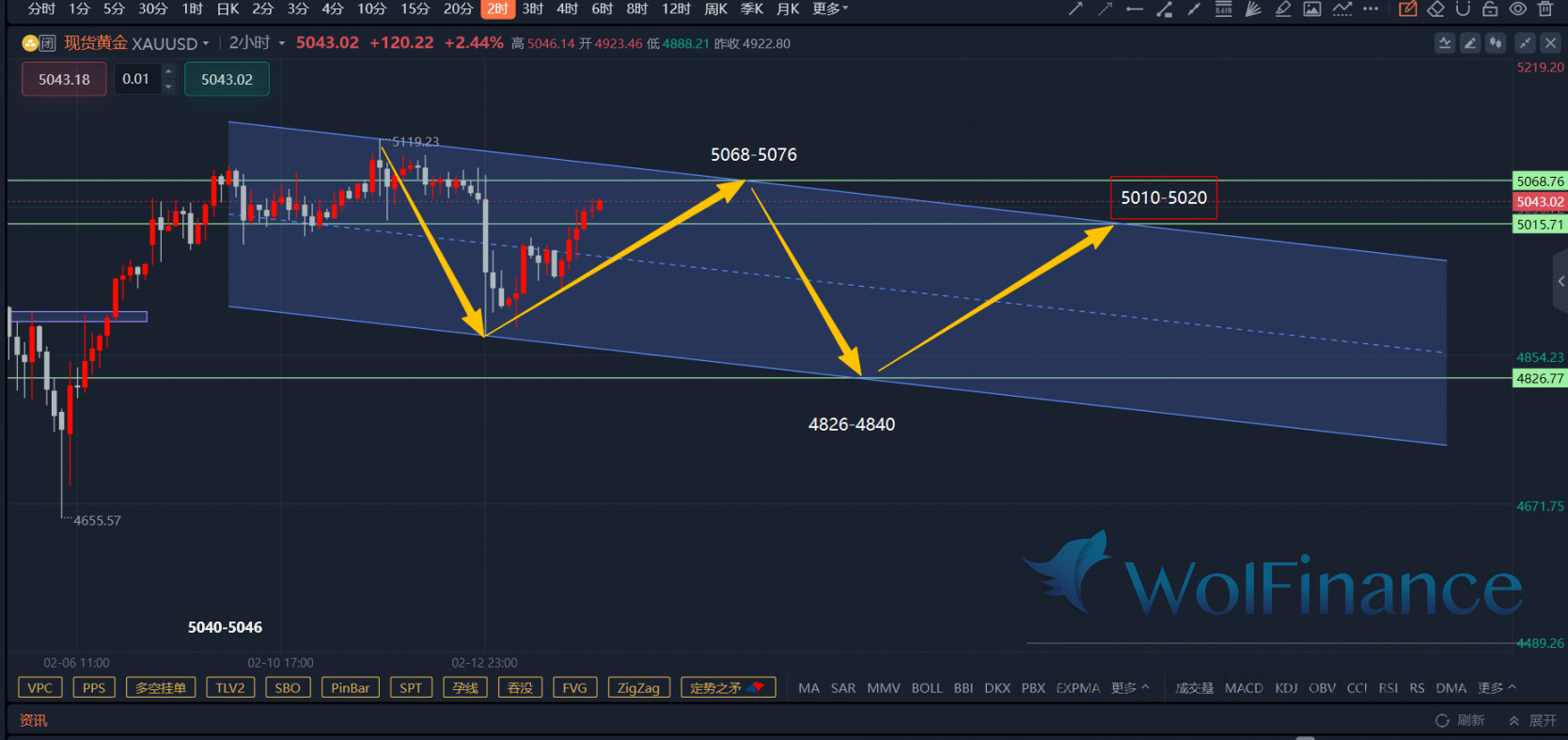Select the arrow line drawing tool

point(1075,9)
